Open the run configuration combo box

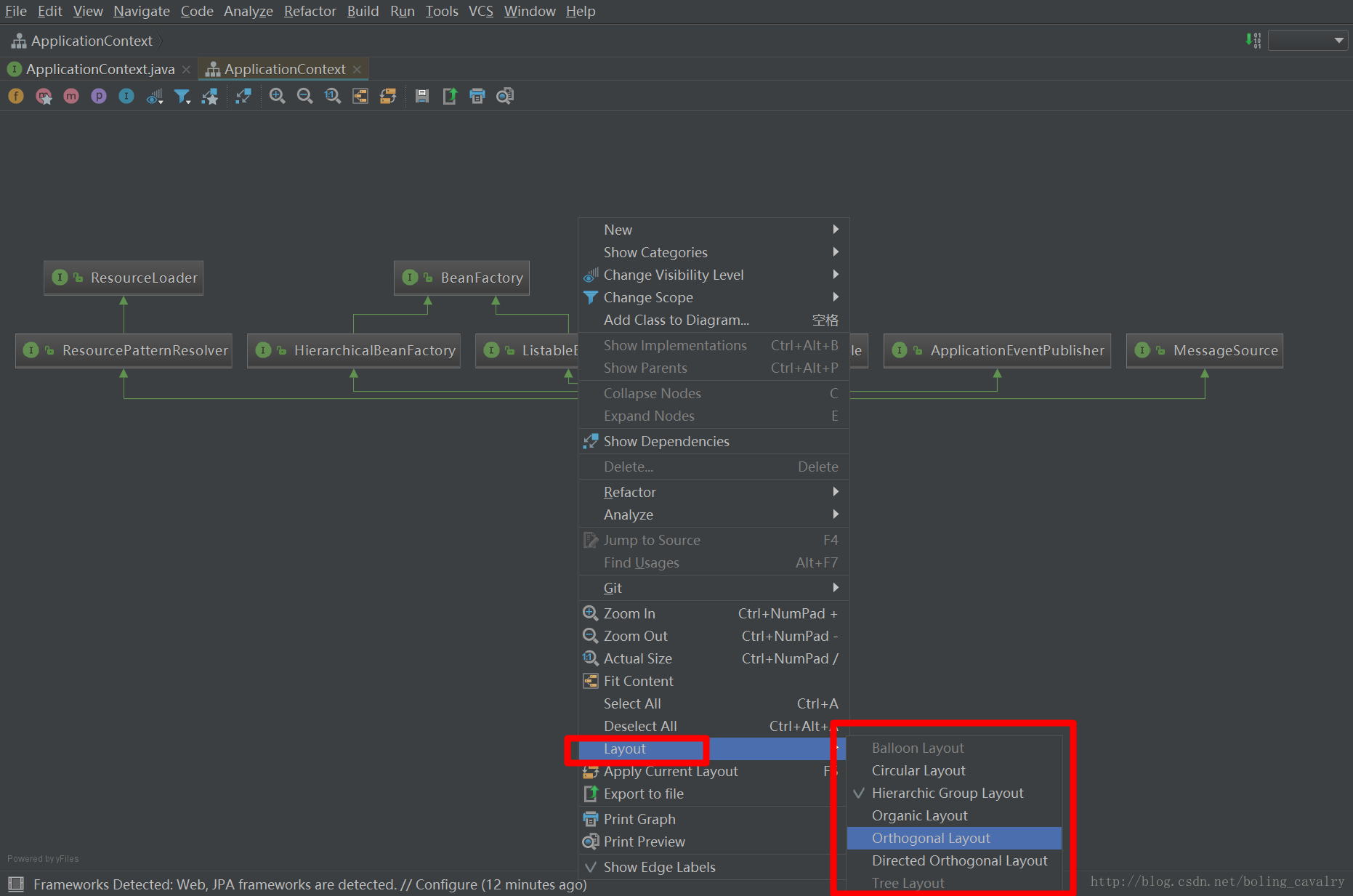(x=1308, y=40)
